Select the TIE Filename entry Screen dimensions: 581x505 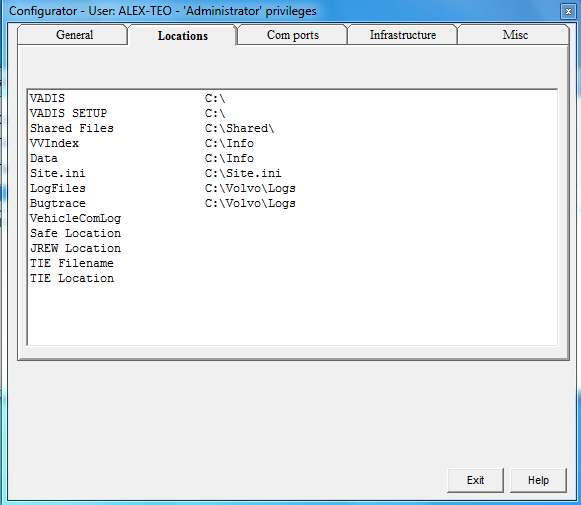click(292, 263)
